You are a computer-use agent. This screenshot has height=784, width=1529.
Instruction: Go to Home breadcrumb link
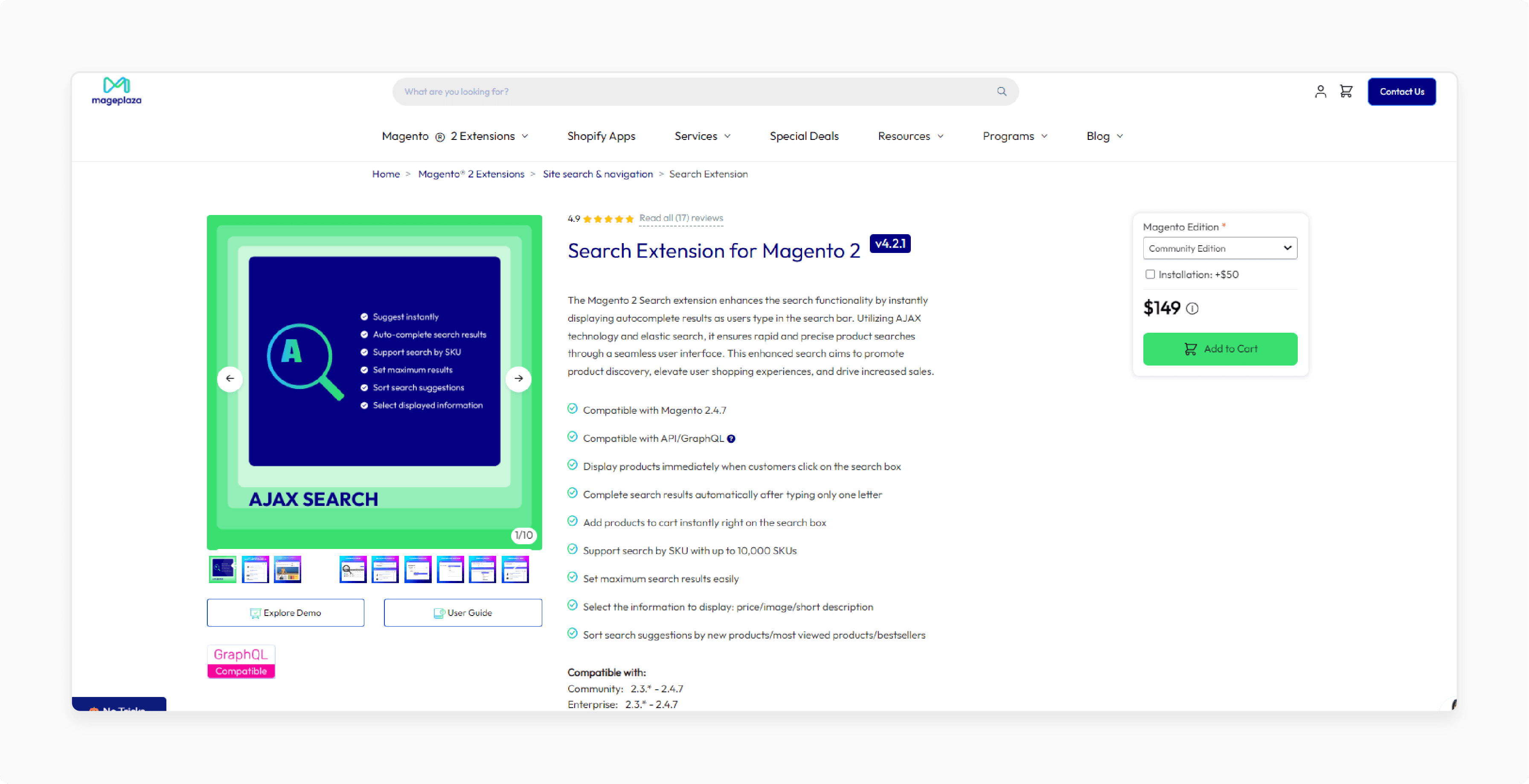(386, 174)
